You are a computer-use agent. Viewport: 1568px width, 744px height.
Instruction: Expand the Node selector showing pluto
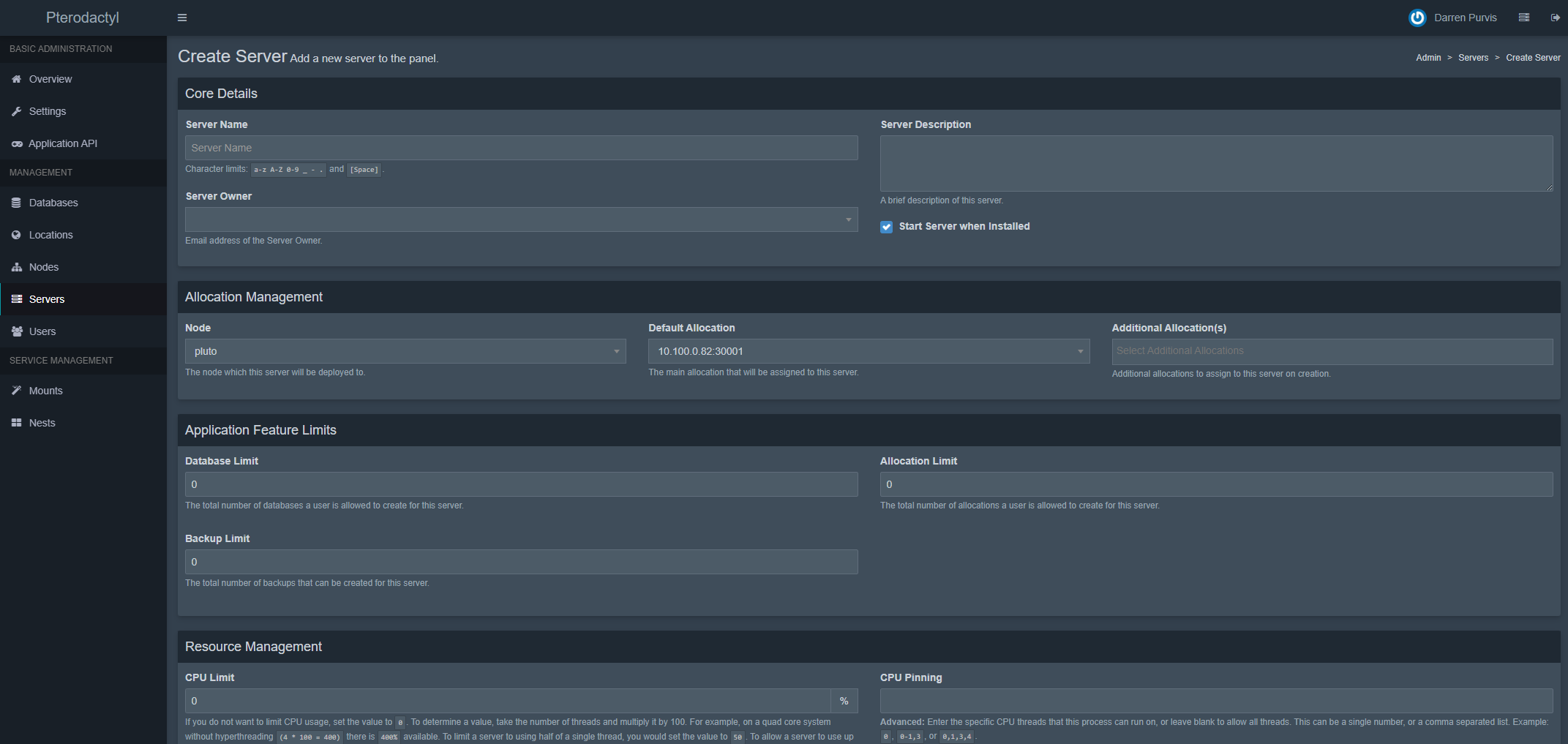(405, 351)
